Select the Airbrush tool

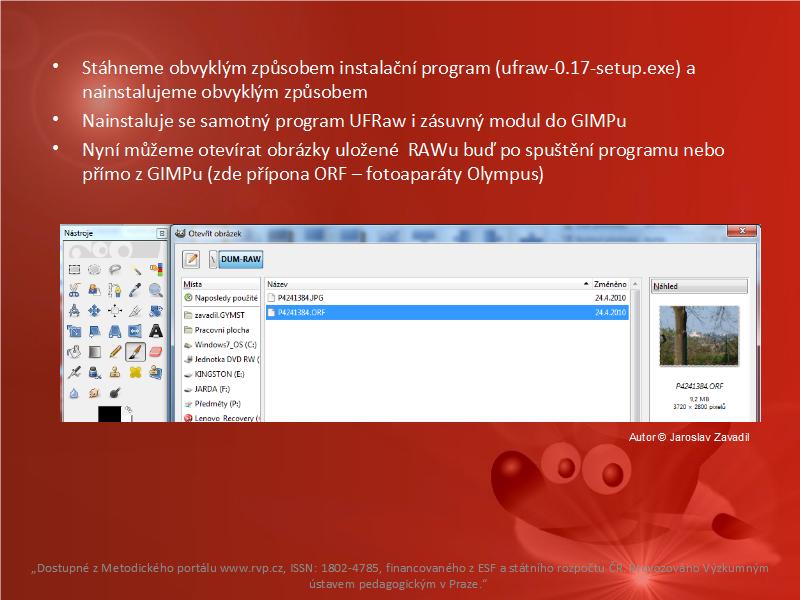[x=74, y=372]
